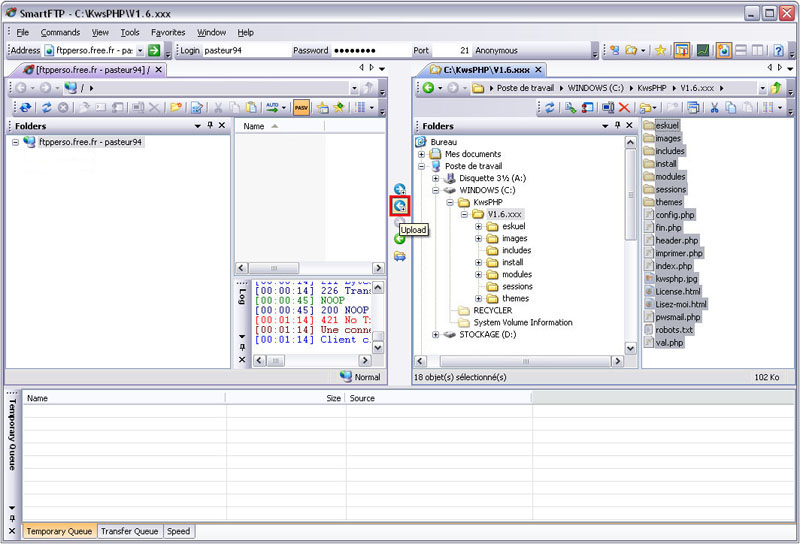The height and width of the screenshot is (544, 800).
Task: Click the properties windows icon, local toolbar
Action: pyautogui.click(x=693, y=108)
